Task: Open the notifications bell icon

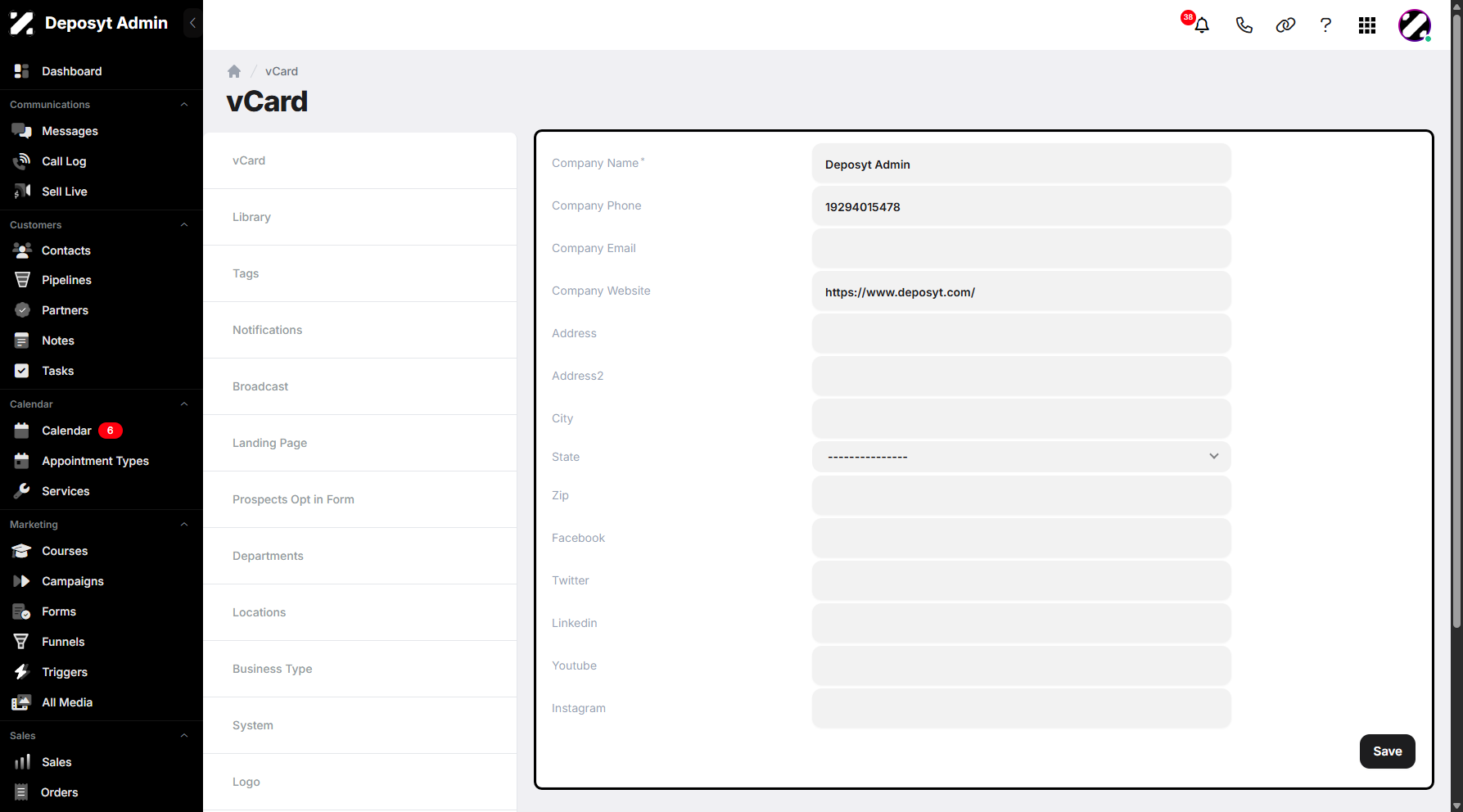Action: point(1202,25)
